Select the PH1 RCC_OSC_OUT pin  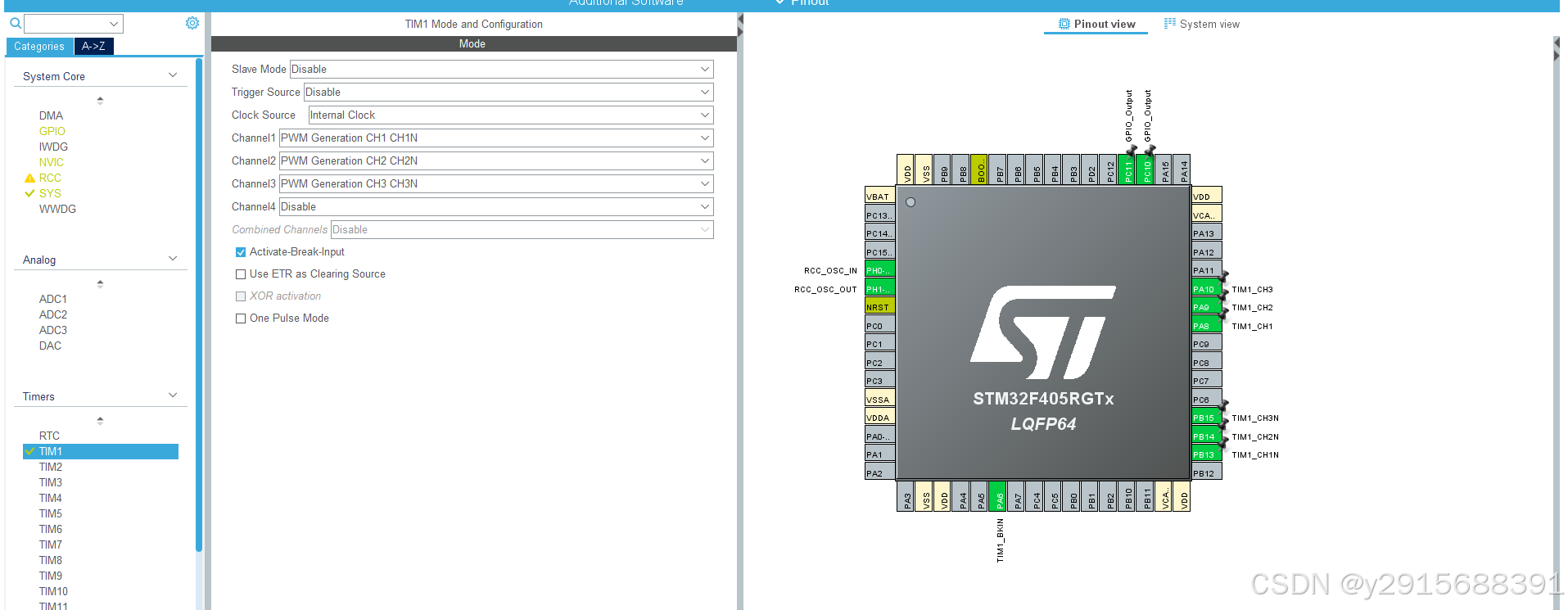click(879, 288)
